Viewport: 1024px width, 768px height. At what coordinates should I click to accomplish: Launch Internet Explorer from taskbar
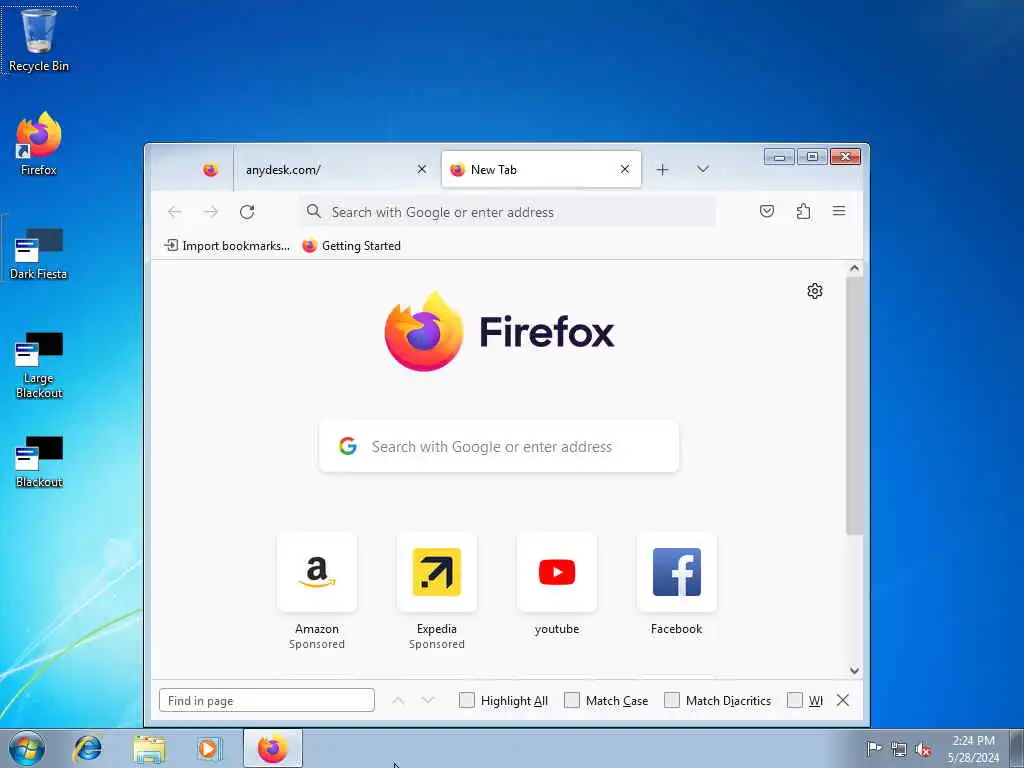coord(88,748)
